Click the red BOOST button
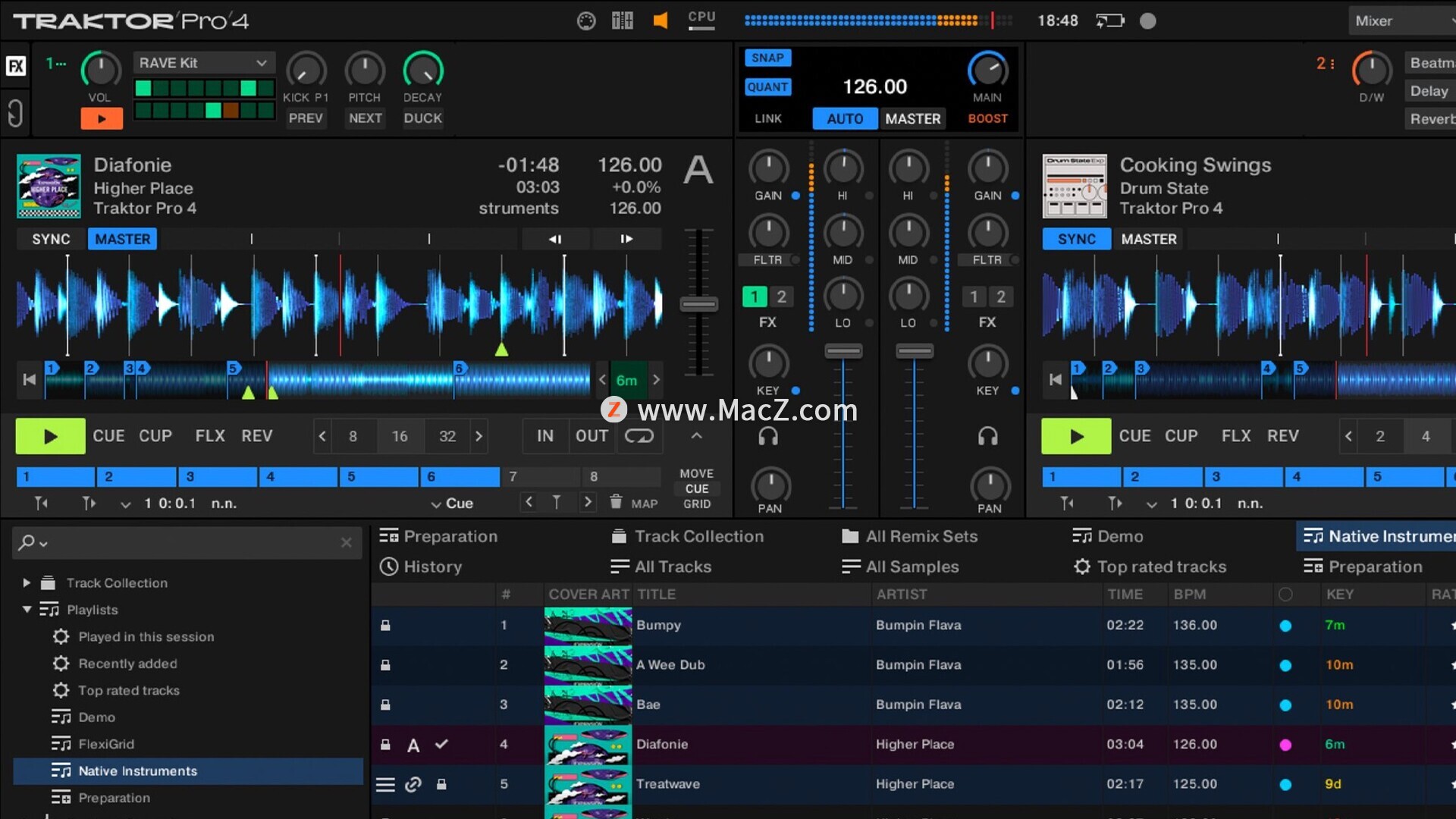1456x819 pixels. tap(987, 119)
